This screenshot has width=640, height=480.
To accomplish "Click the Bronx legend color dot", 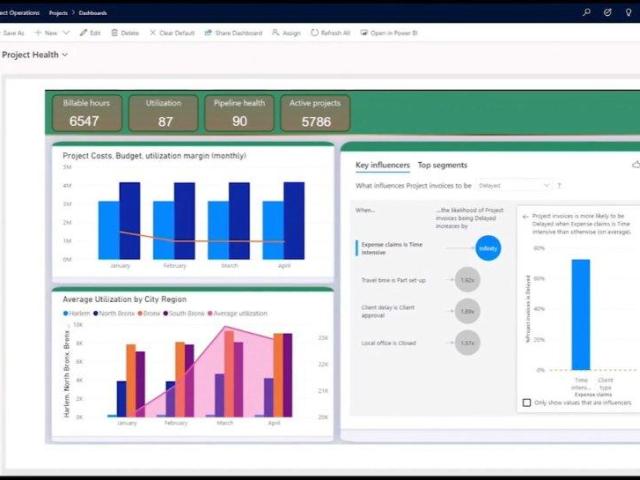I will coord(140,313).
